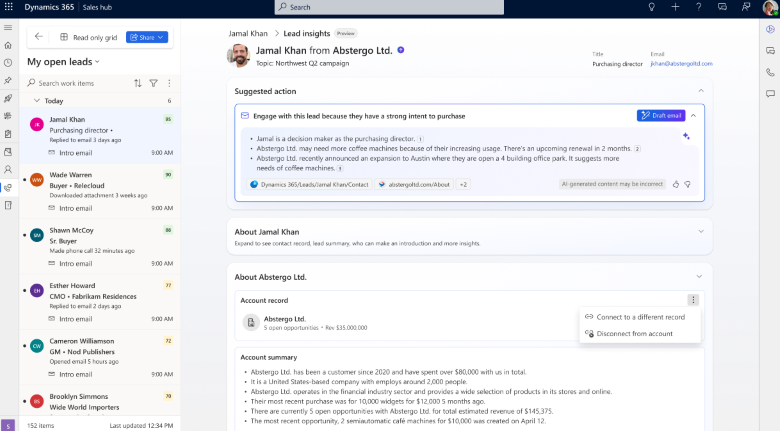Viewport: 780px width, 431px height.
Task: Open Copilot icon in right rail
Action: coord(770,29)
